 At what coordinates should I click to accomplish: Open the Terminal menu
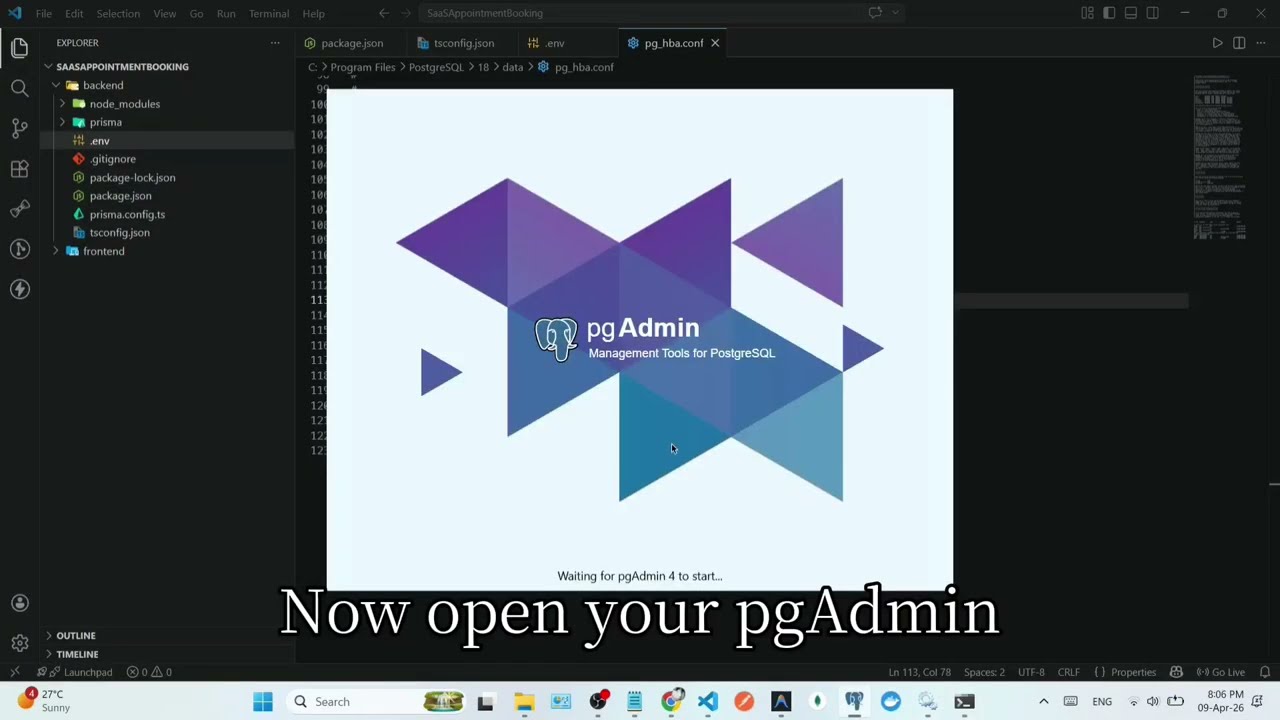(x=269, y=13)
